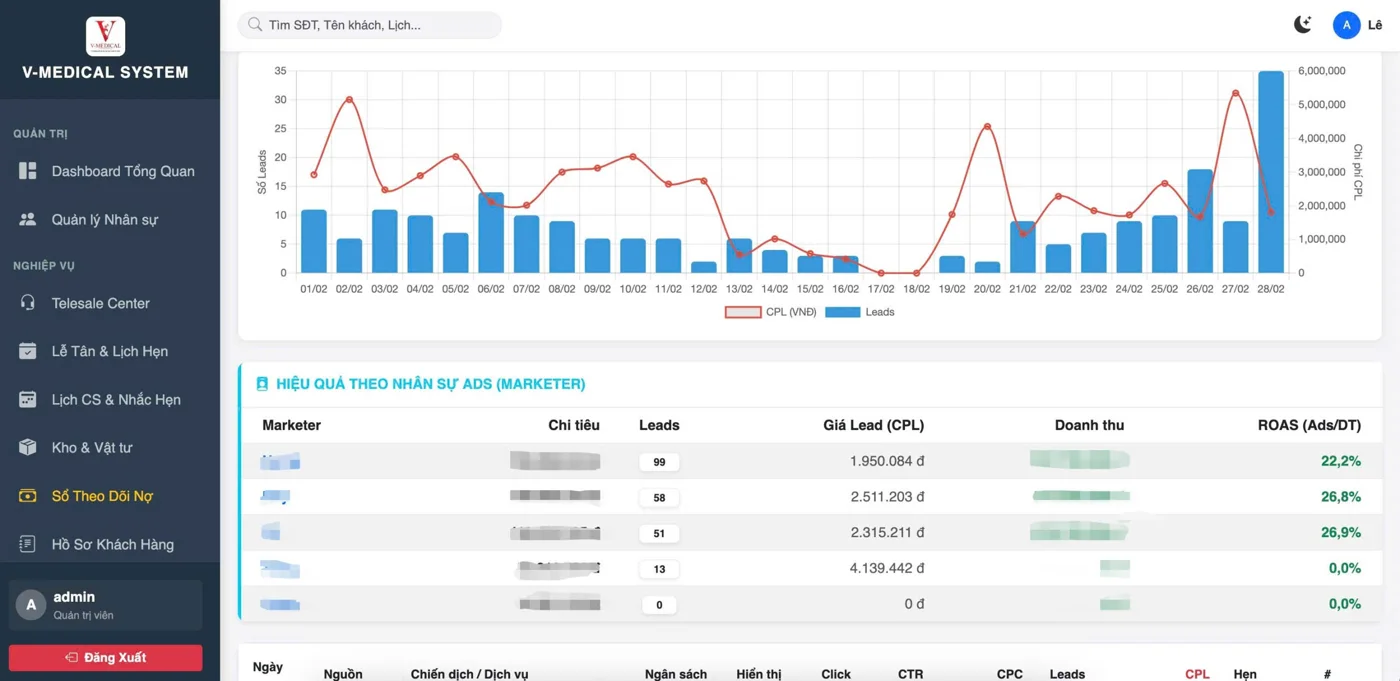The image size is (1400, 681).
Task: Open Hồ Sơ Khách Hàng page
Action: coord(110,544)
